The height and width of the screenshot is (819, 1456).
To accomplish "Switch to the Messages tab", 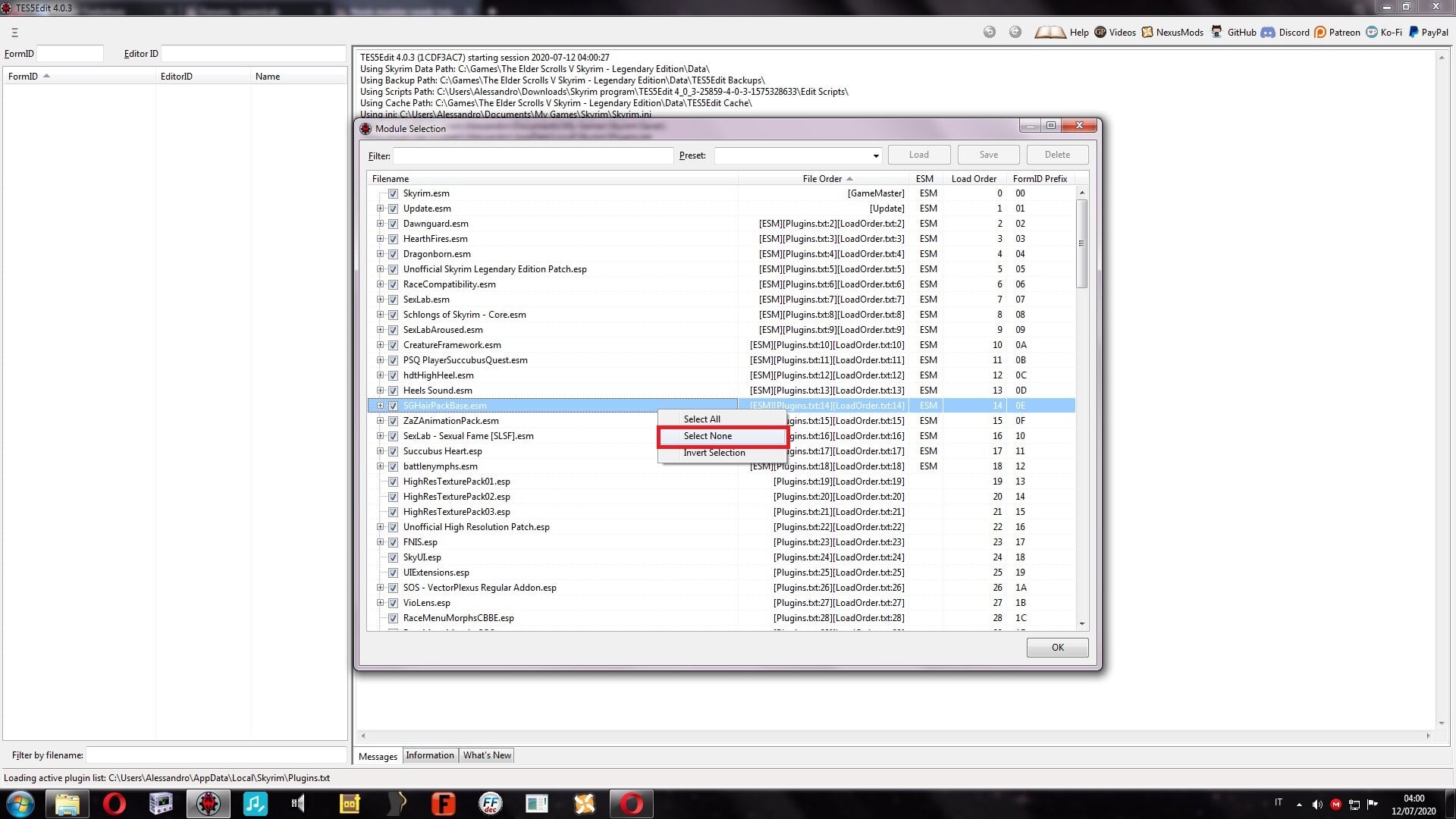I will click(378, 756).
